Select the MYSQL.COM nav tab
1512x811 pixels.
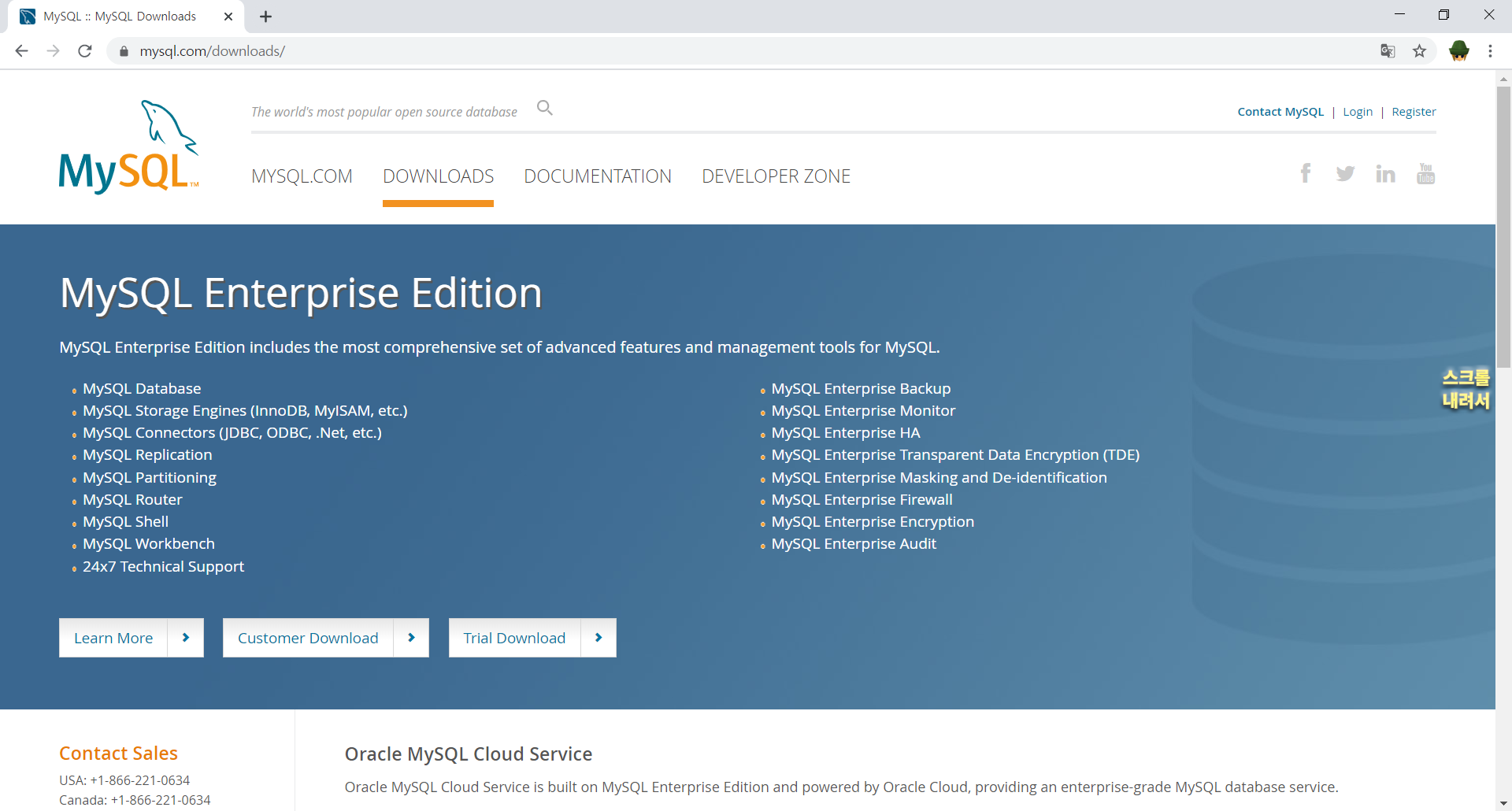302,176
